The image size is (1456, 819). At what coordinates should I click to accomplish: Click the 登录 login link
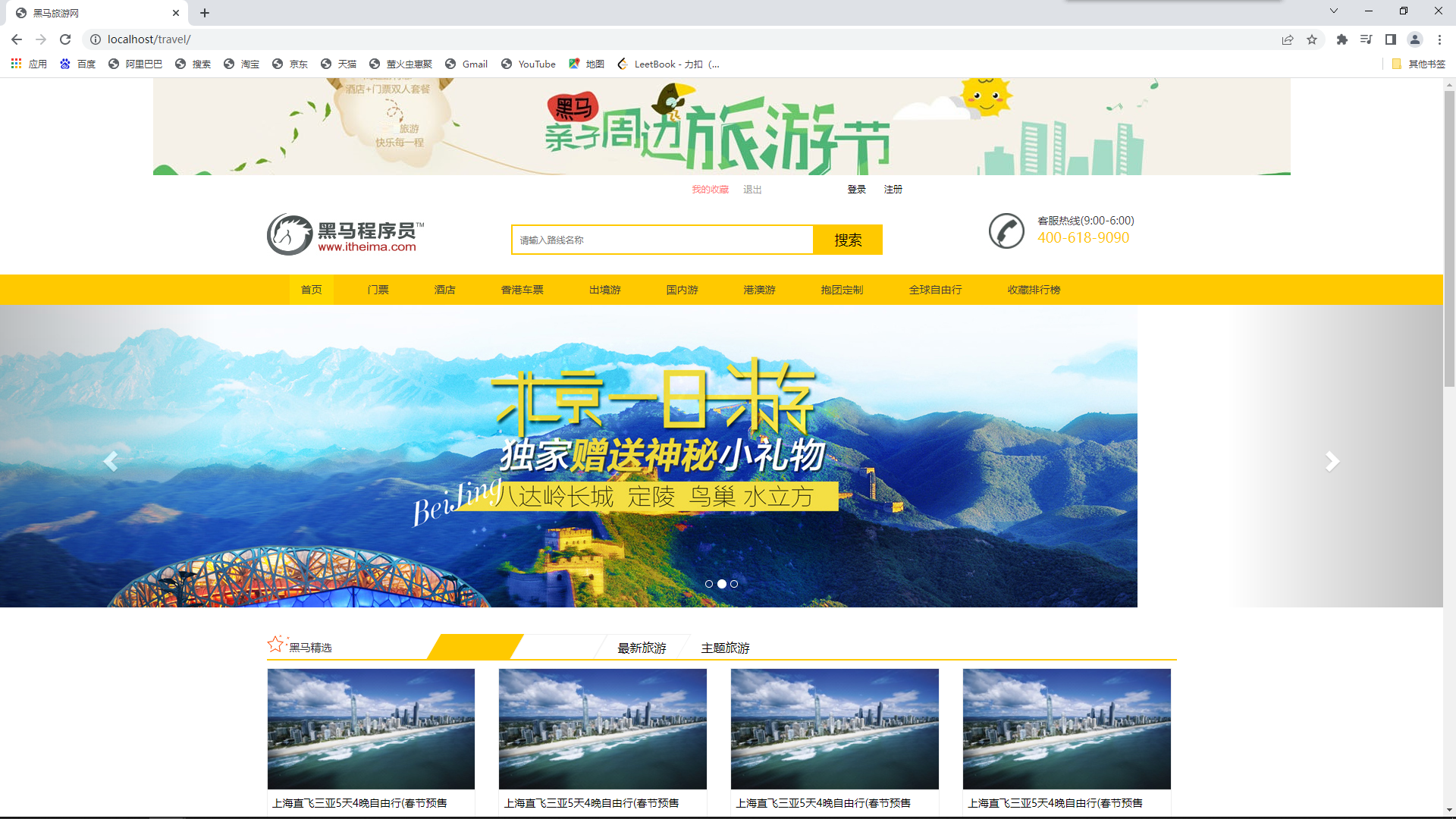(856, 189)
